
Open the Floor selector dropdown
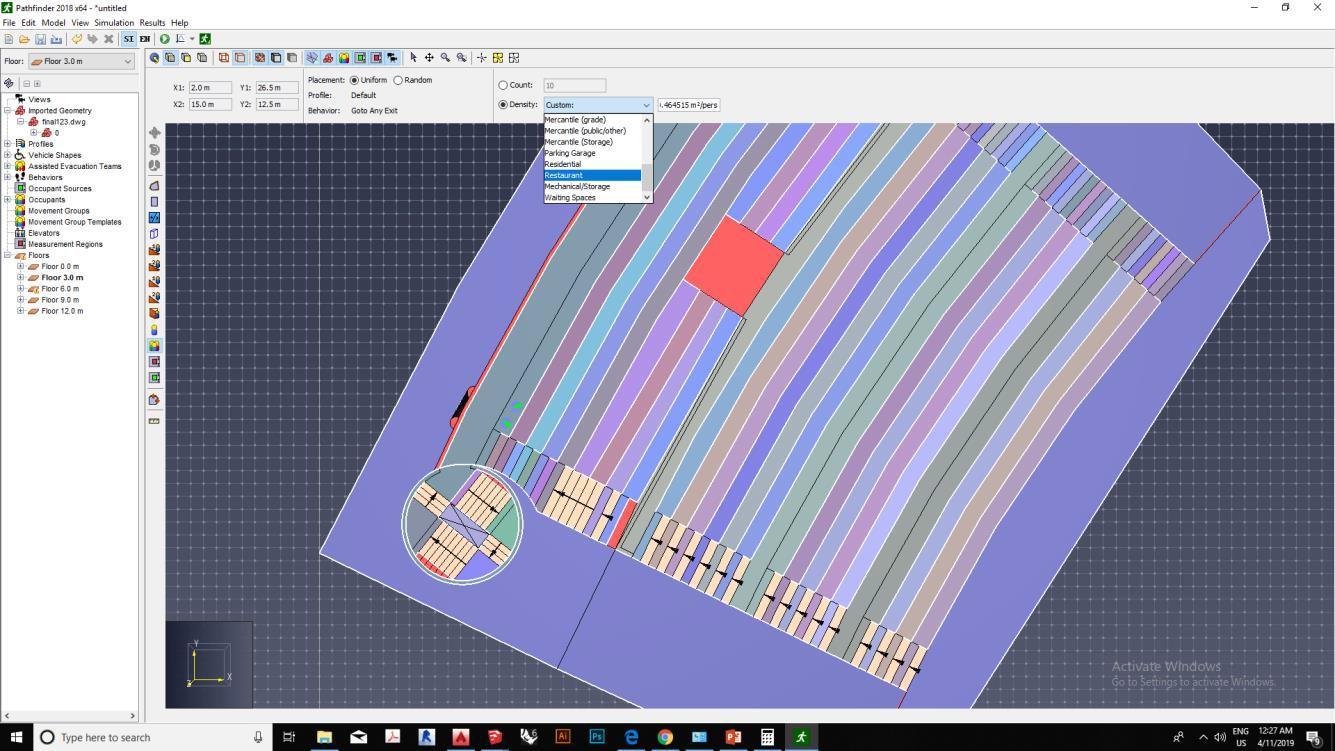[x=81, y=61]
